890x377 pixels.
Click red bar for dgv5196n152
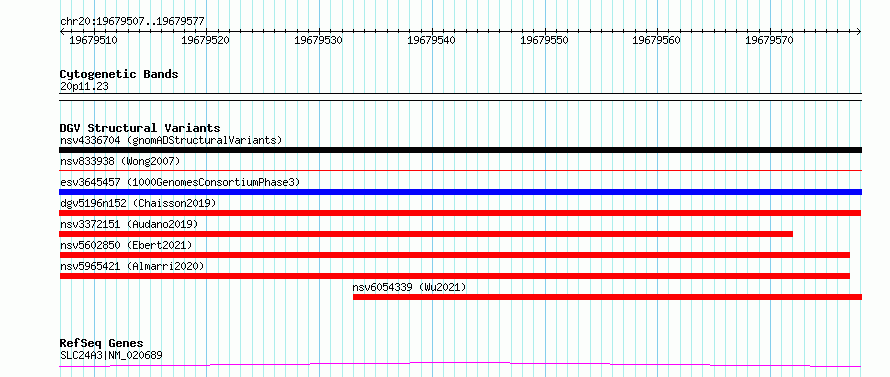(x=460, y=213)
